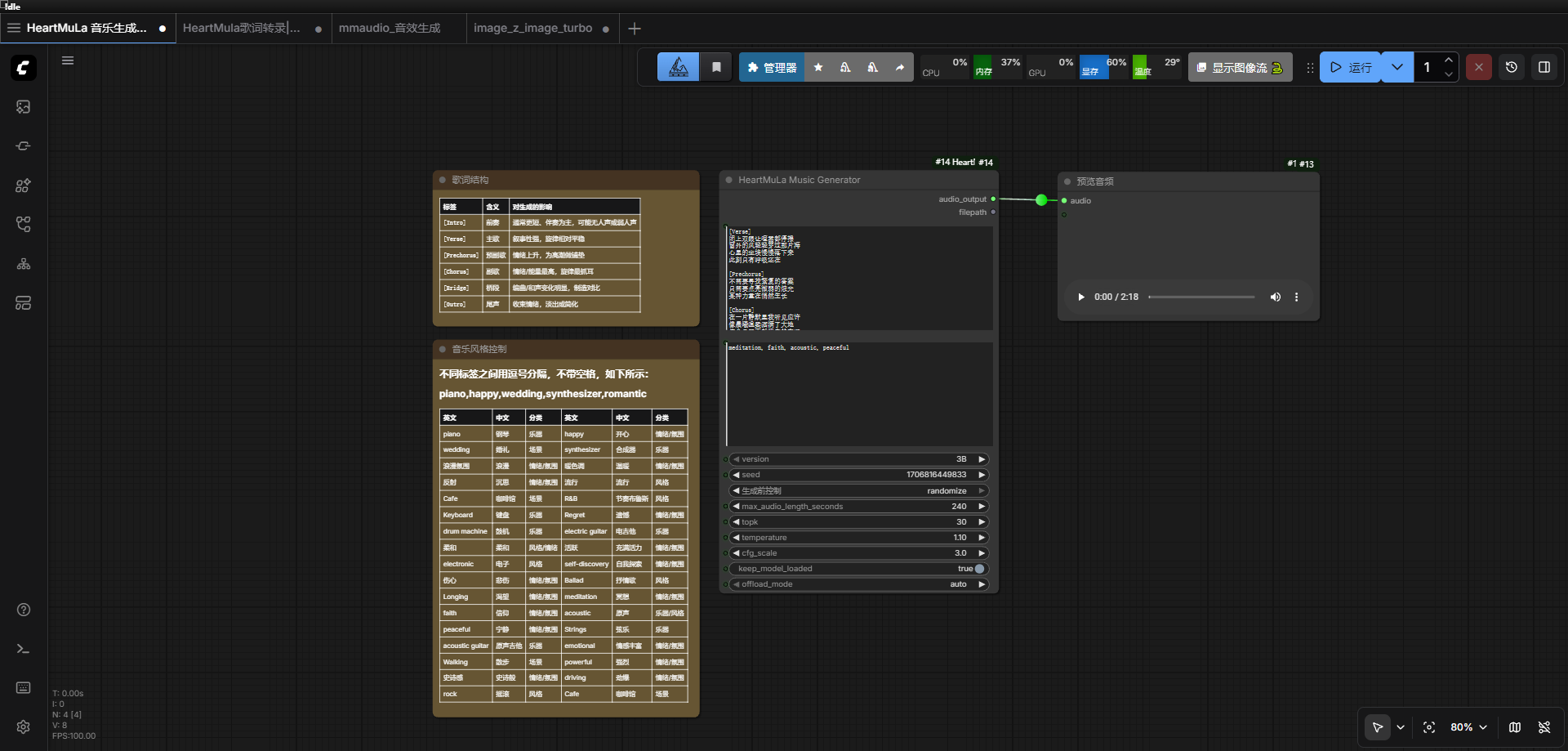Open the queue history clock icon
This screenshot has height=751, width=1568.
[1511, 68]
